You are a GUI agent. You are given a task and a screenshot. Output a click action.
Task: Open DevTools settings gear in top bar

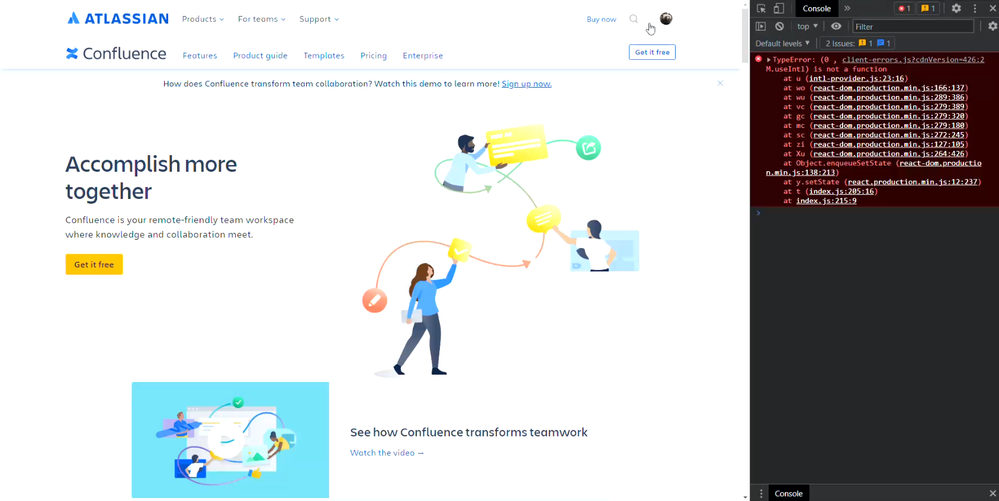(956, 8)
